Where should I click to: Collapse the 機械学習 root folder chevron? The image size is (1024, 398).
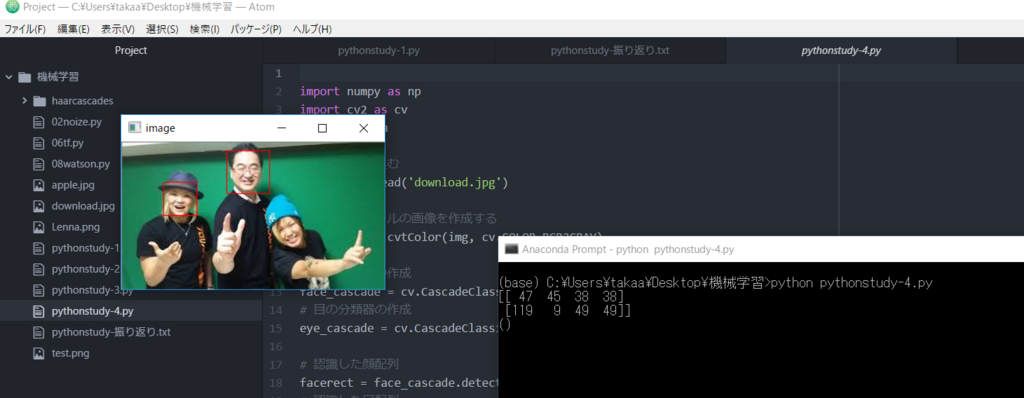pyautogui.click(x=8, y=77)
